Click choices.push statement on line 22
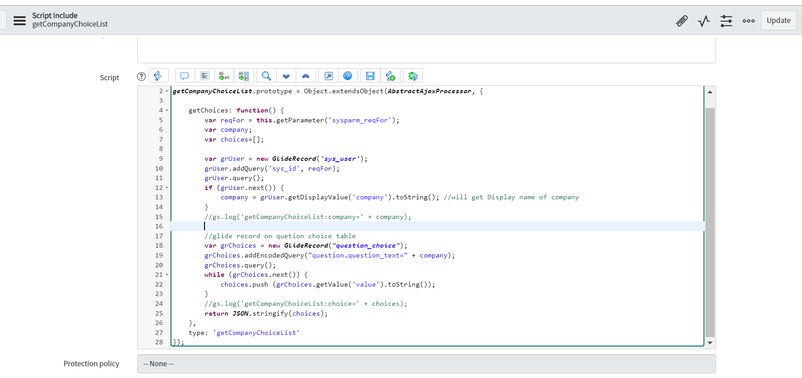 pyautogui.click(x=328, y=284)
